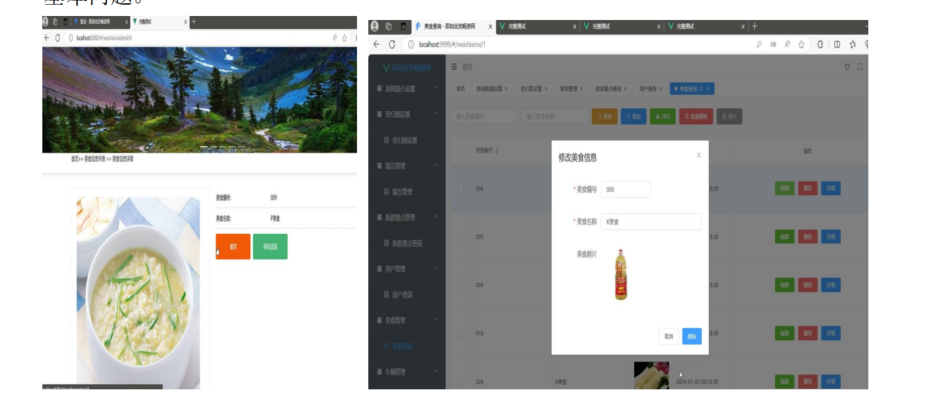Screen dimensions: 936x393
Task: Go back in the left browser window
Action: click(47, 38)
